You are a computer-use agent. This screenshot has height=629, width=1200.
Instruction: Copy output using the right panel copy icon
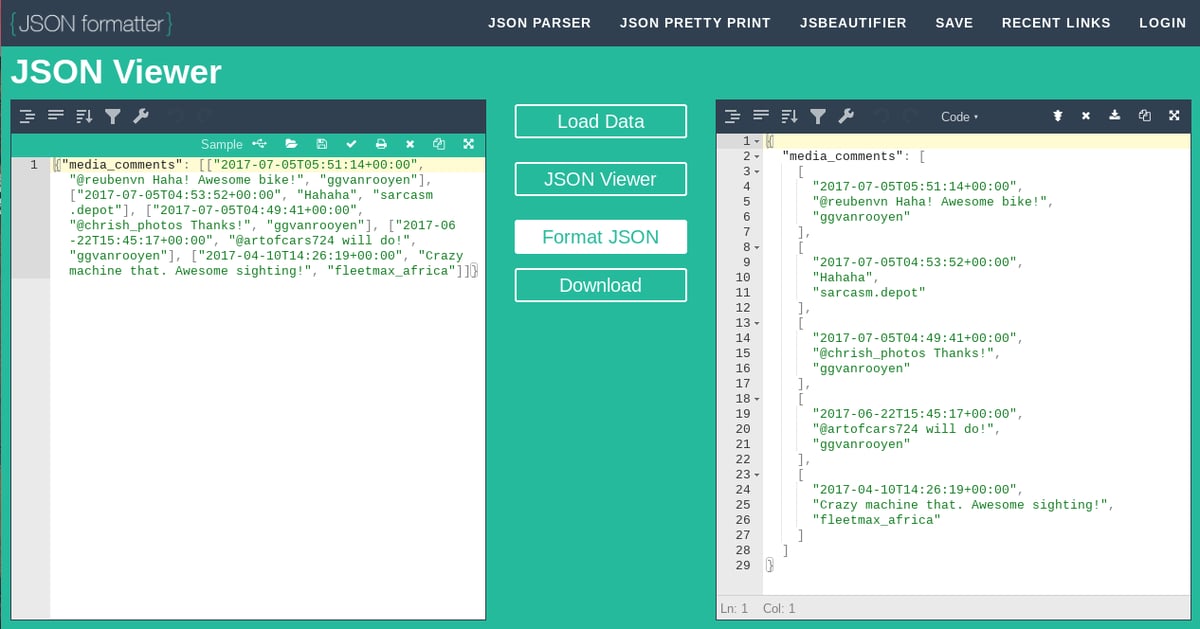point(1145,117)
